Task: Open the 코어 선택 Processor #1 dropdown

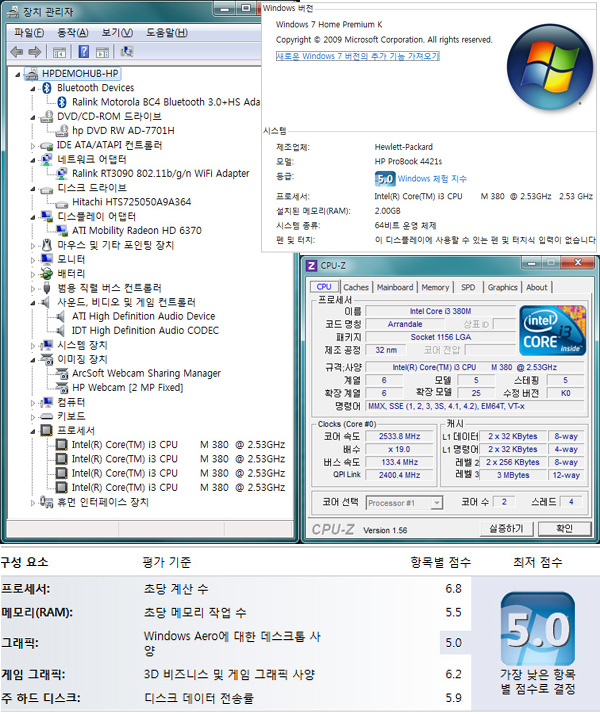Action: (x=437, y=503)
